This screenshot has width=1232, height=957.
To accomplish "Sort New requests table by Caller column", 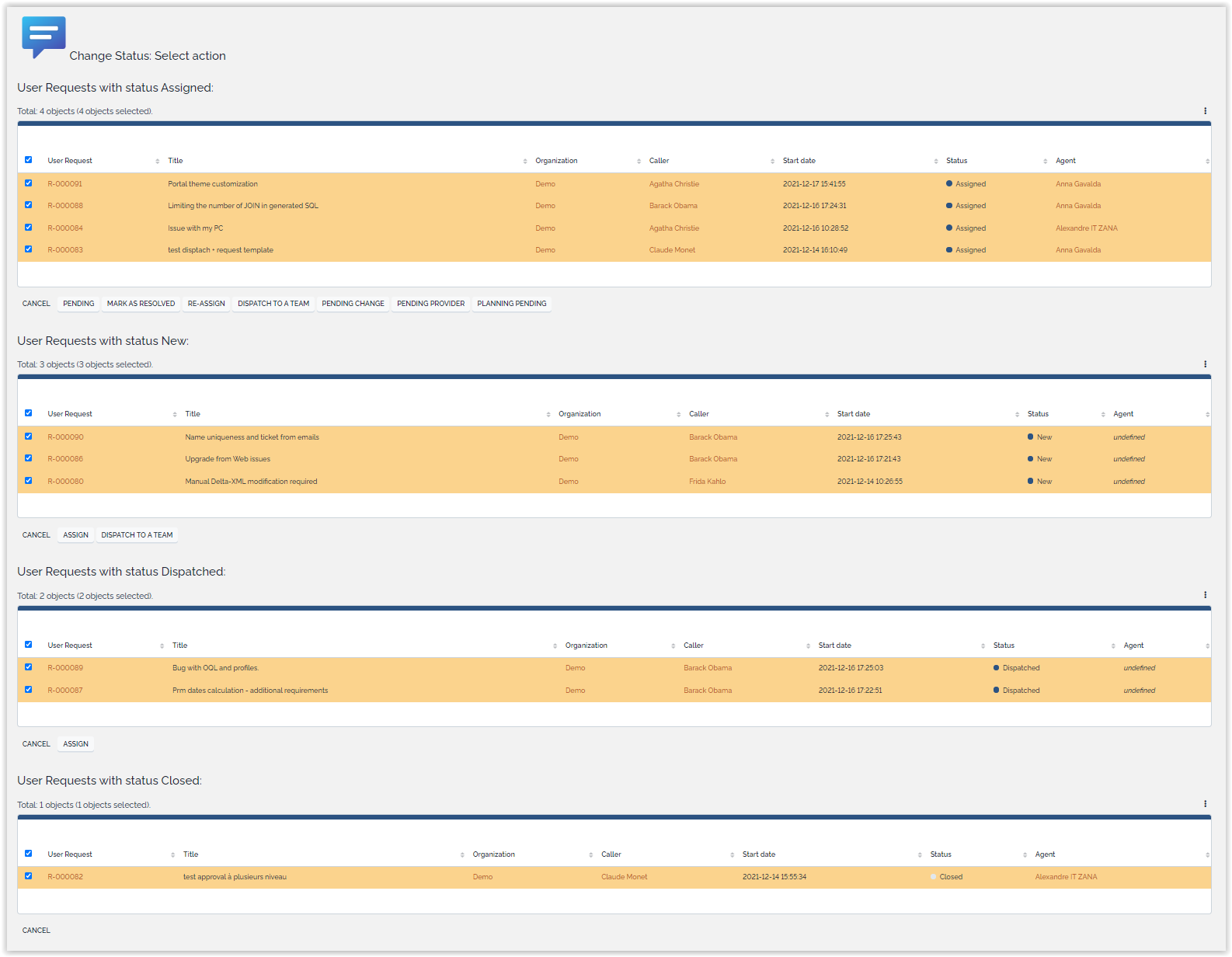I will [x=698, y=414].
